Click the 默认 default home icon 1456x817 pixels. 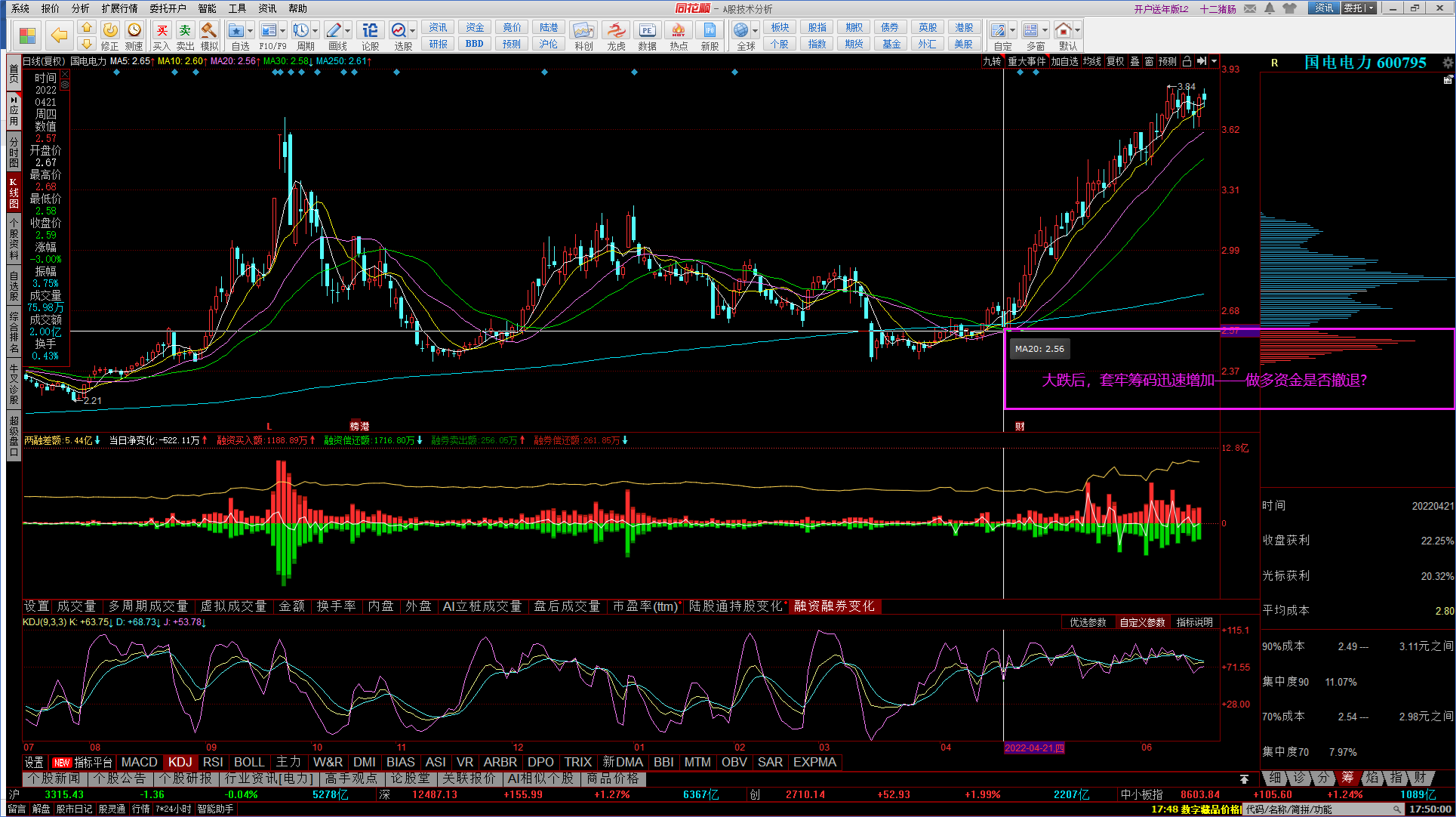pyautogui.click(x=1064, y=31)
